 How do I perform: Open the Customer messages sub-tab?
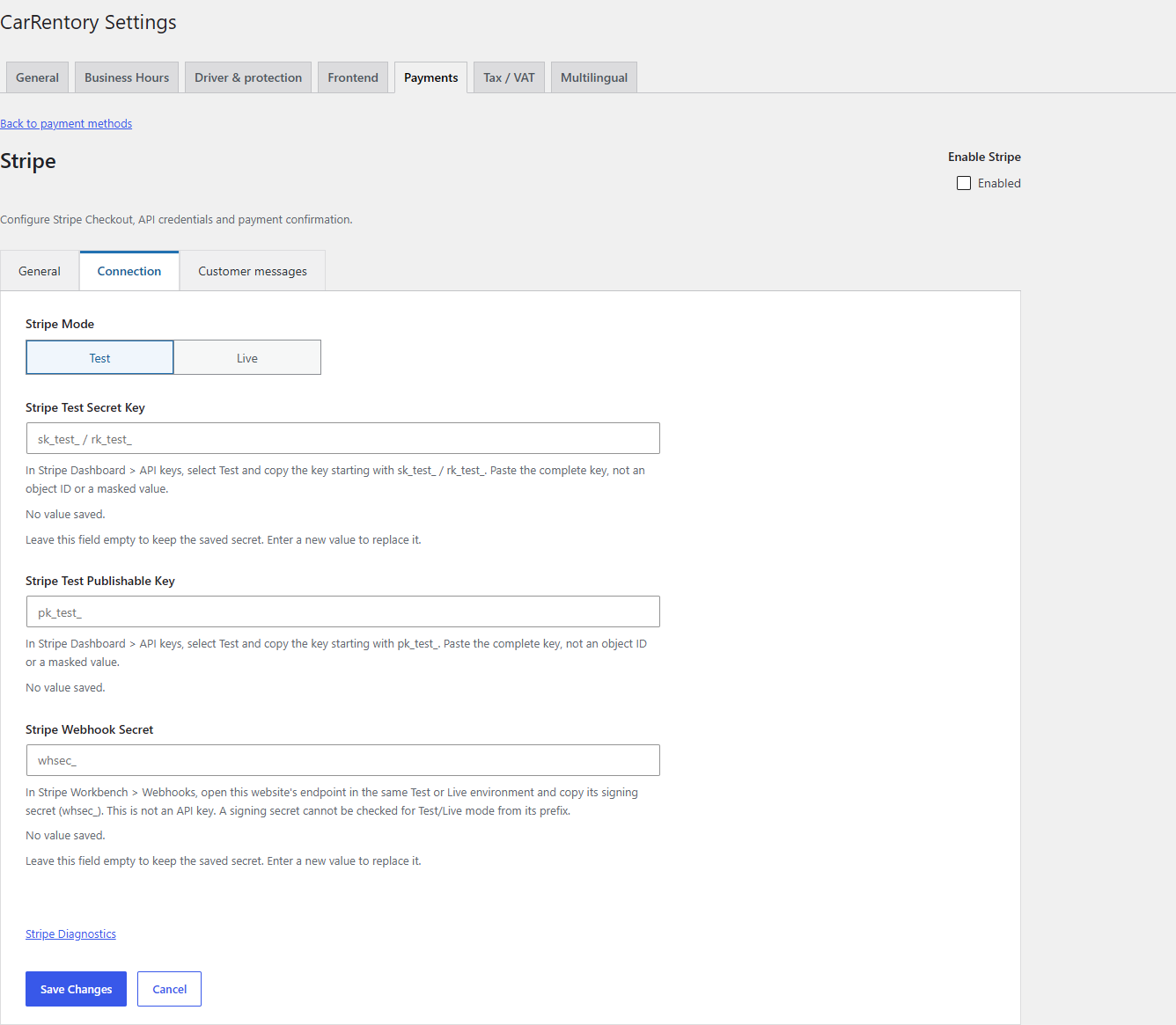pos(253,271)
